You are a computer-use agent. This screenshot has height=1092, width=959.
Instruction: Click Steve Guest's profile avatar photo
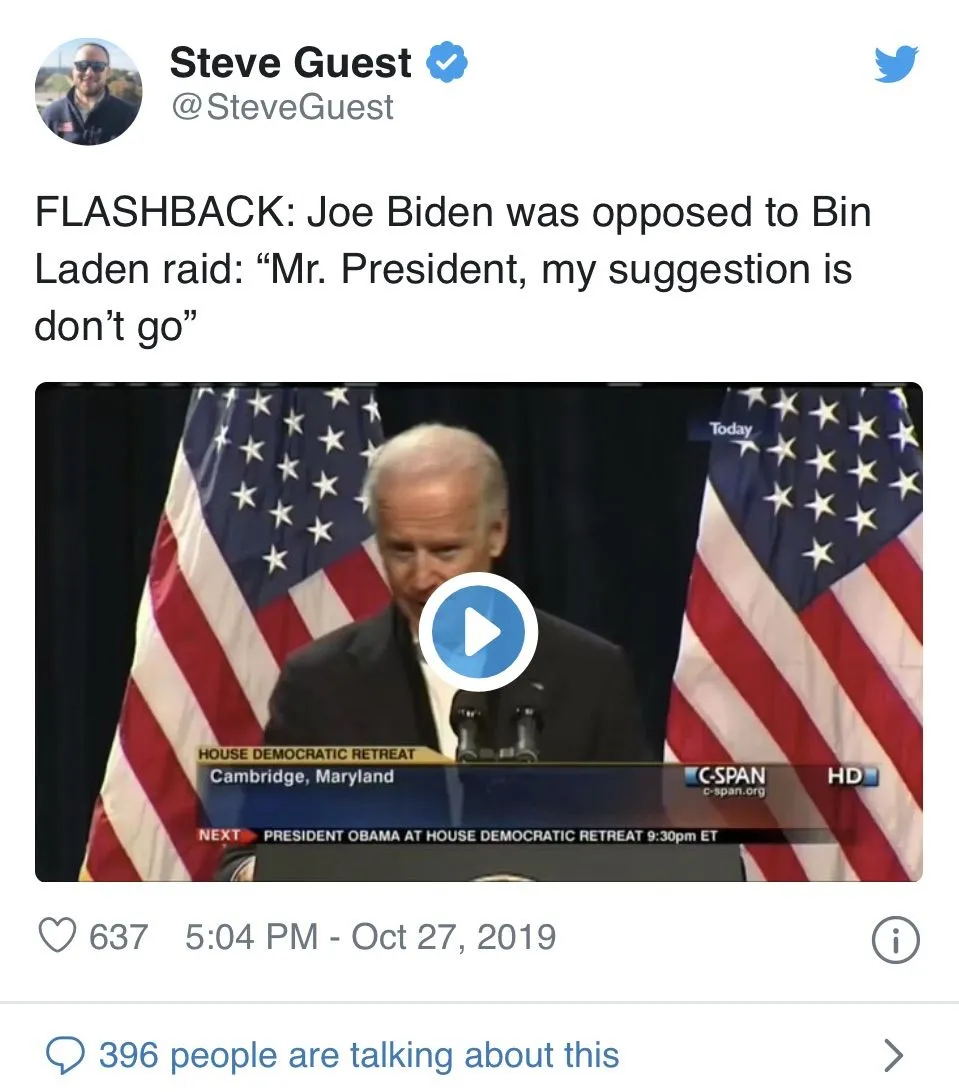(88, 92)
